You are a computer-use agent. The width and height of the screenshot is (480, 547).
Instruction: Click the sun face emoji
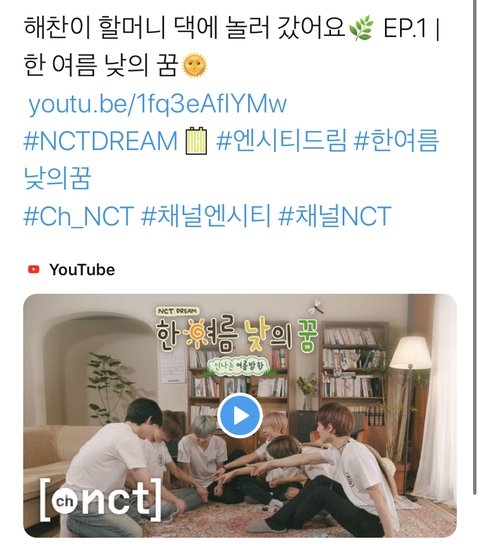(195, 66)
